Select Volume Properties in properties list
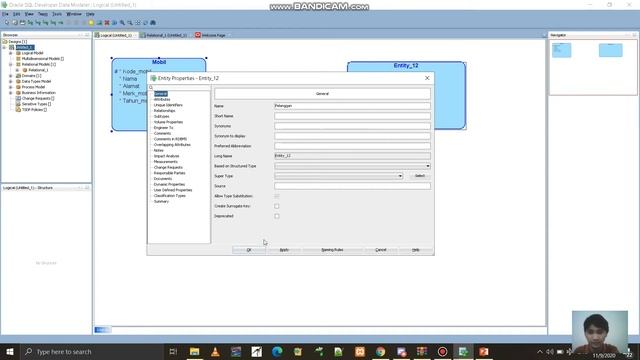The image size is (640, 360). coord(168,122)
